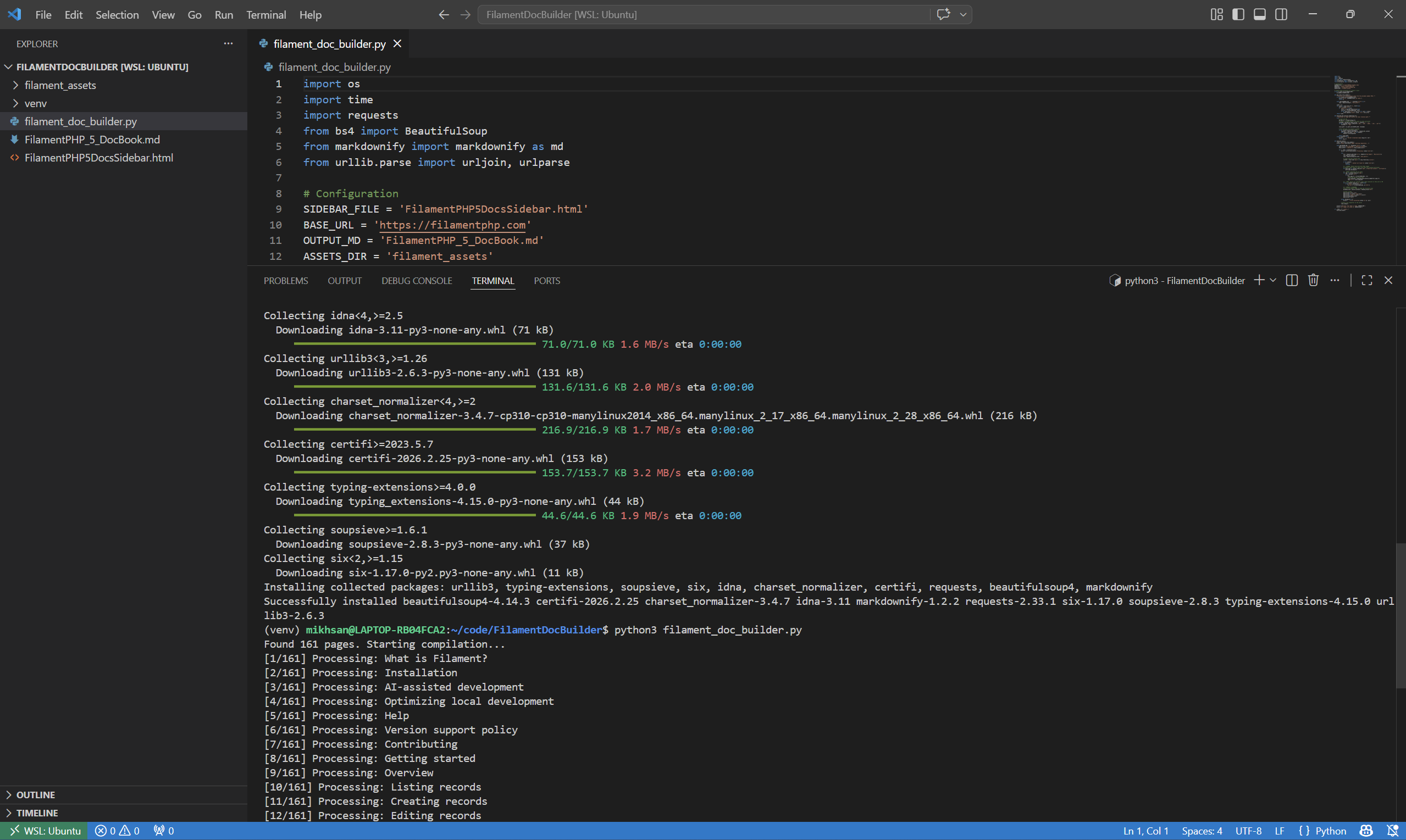Click more actions ellipsis in terminal toolbar
Image resolution: width=1406 pixels, height=840 pixels.
[1335, 280]
